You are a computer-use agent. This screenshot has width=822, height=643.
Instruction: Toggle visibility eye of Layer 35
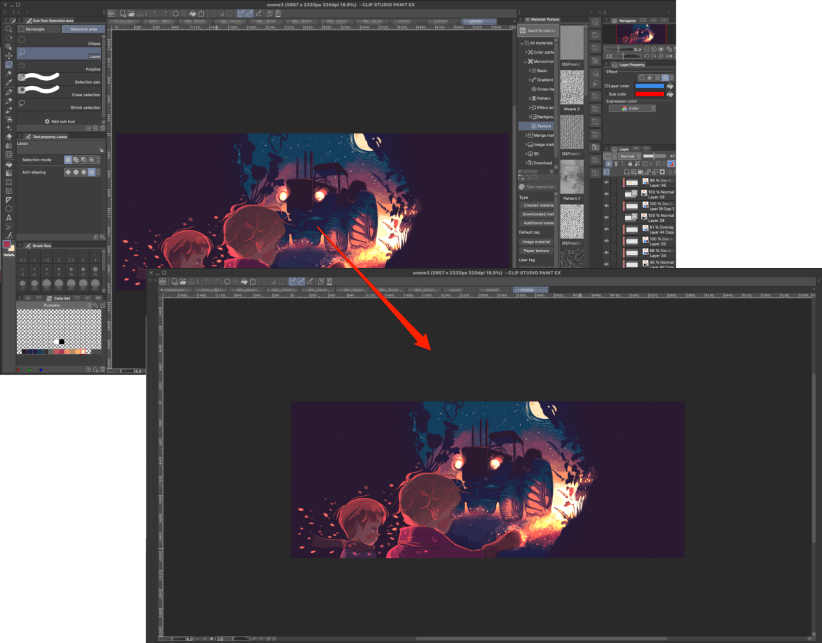[607, 241]
